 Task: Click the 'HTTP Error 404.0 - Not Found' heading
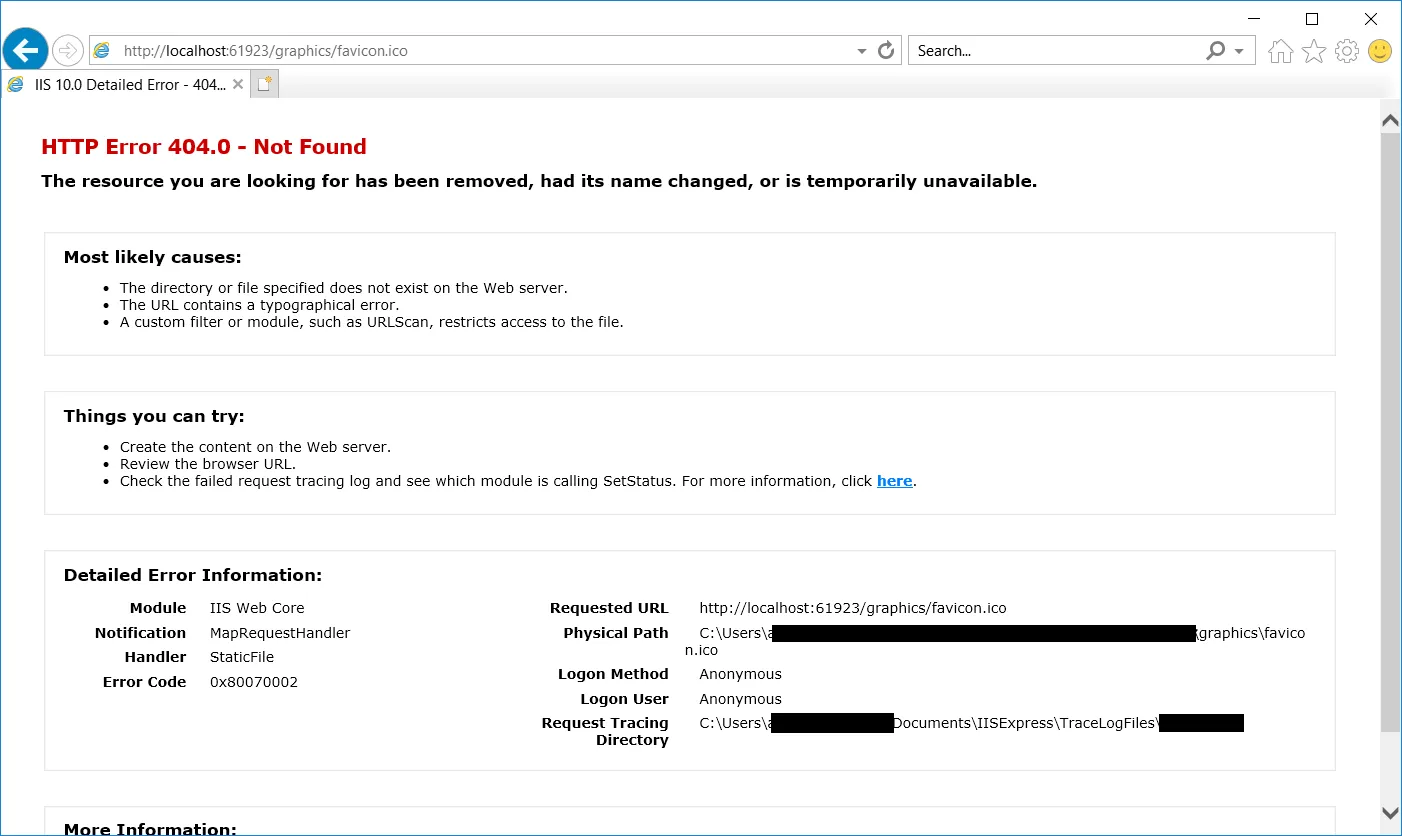(x=204, y=147)
